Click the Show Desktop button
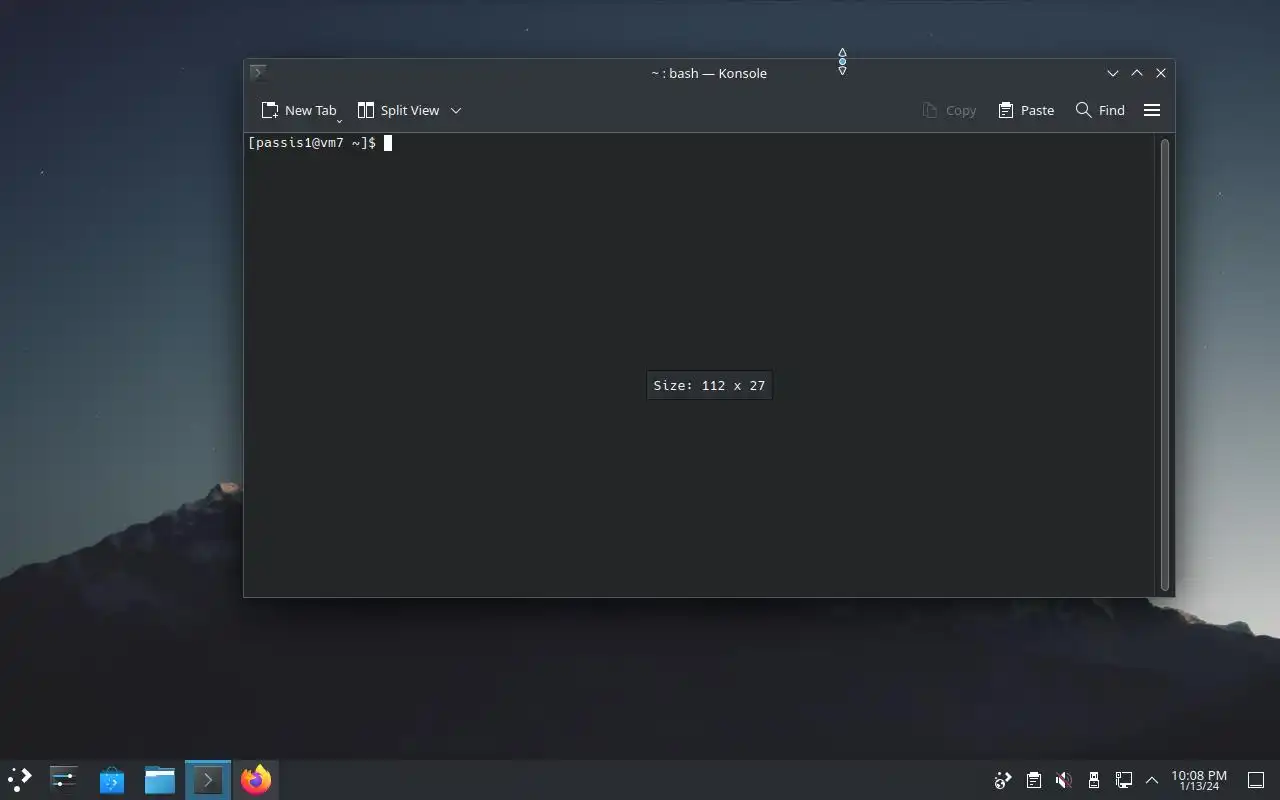The width and height of the screenshot is (1280, 800). (x=1256, y=780)
